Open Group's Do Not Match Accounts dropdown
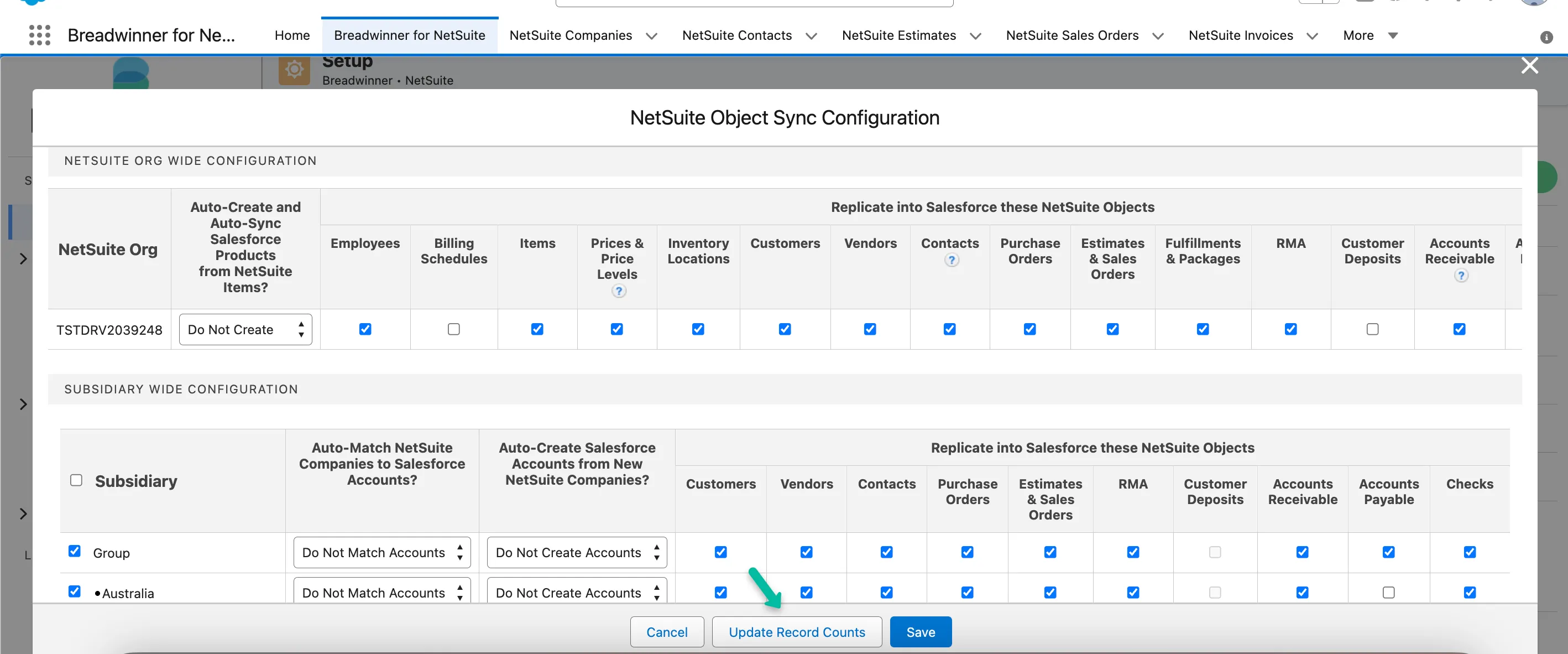The width and height of the screenshot is (1568, 654). coord(381,552)
